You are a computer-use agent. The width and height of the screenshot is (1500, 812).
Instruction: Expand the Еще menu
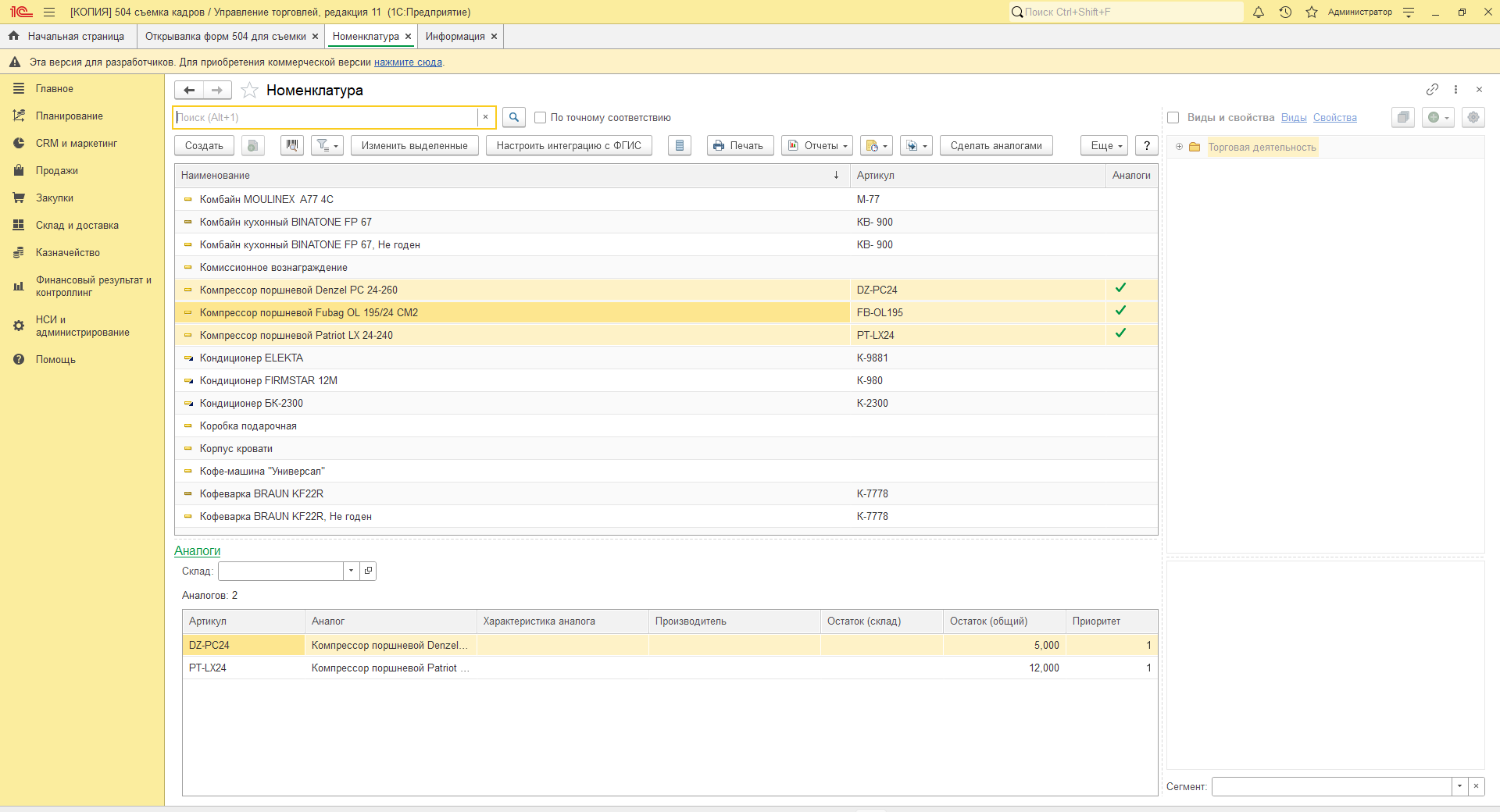click(x=1105, y=145)
